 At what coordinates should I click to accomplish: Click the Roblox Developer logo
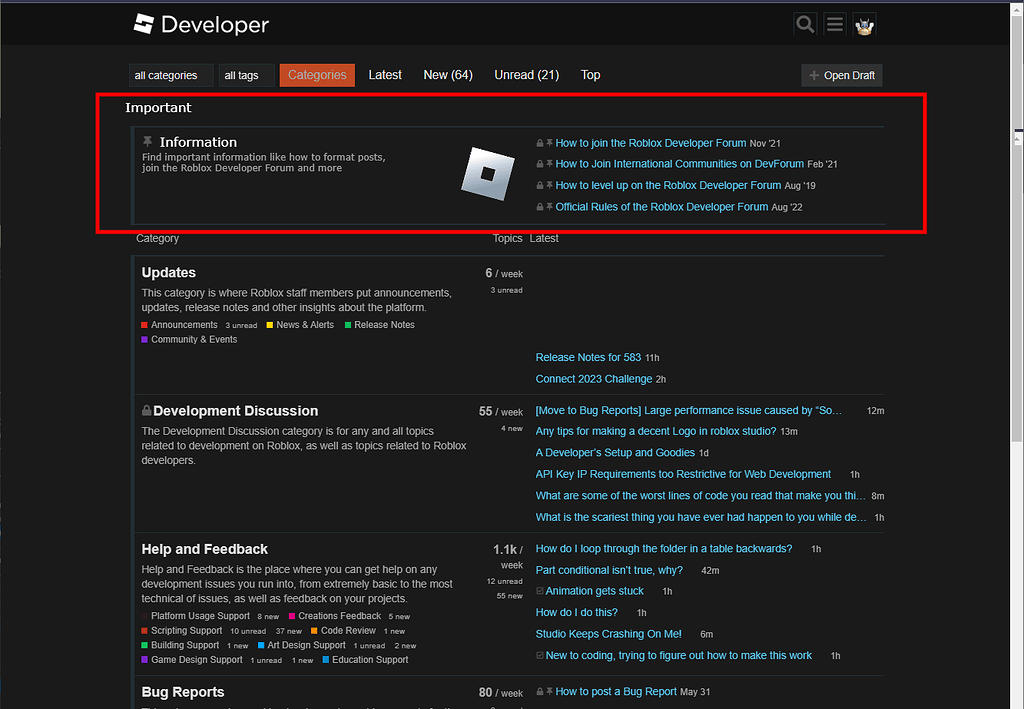[x=201, y=25]
